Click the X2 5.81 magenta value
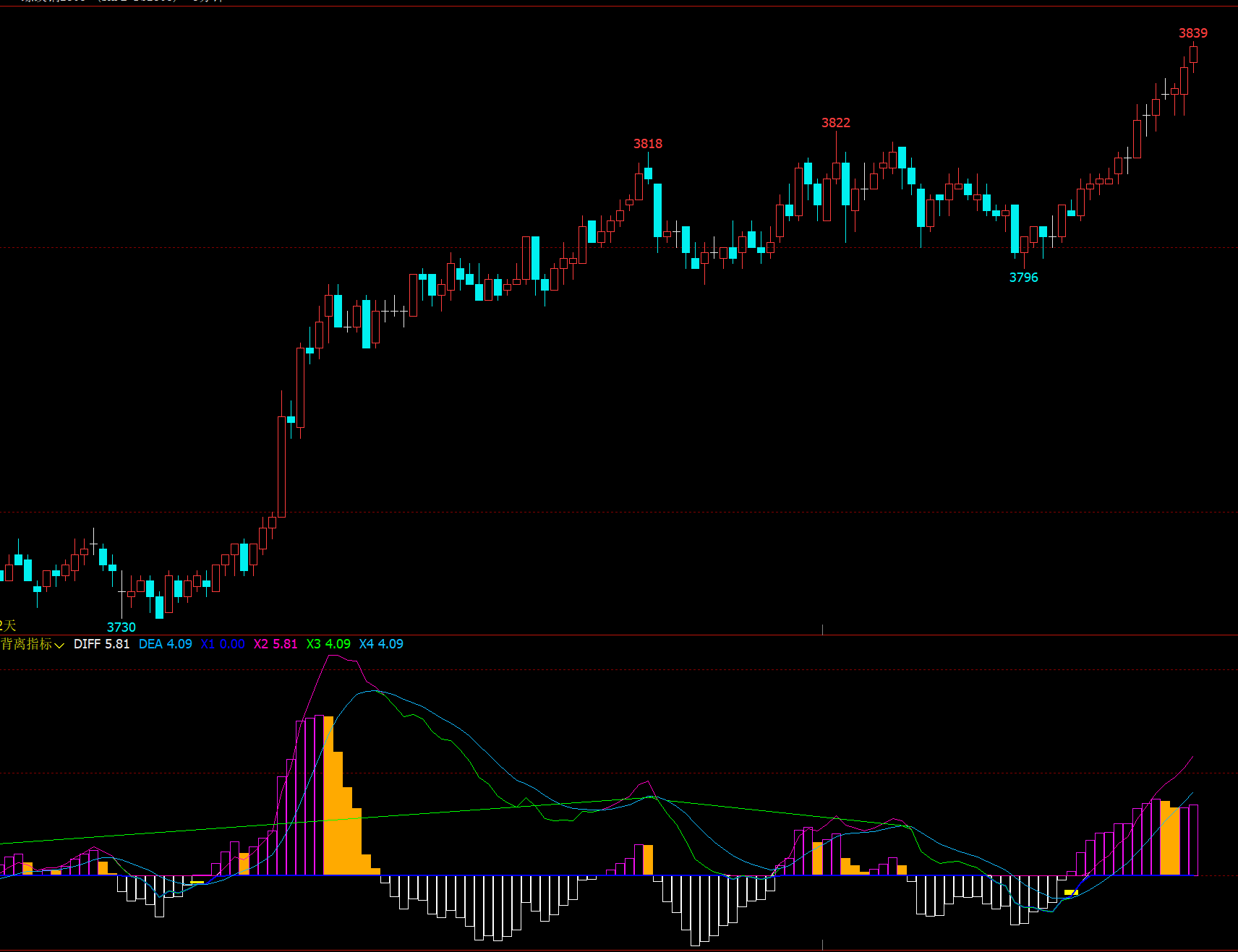This screenshot has height=952, width=1238. pyautogui.click(x=276, y=644)
